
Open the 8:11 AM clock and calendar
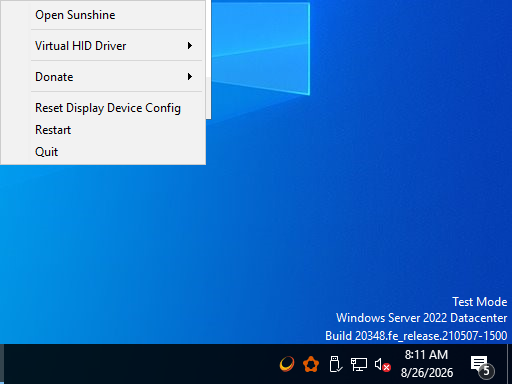[427, 364]
